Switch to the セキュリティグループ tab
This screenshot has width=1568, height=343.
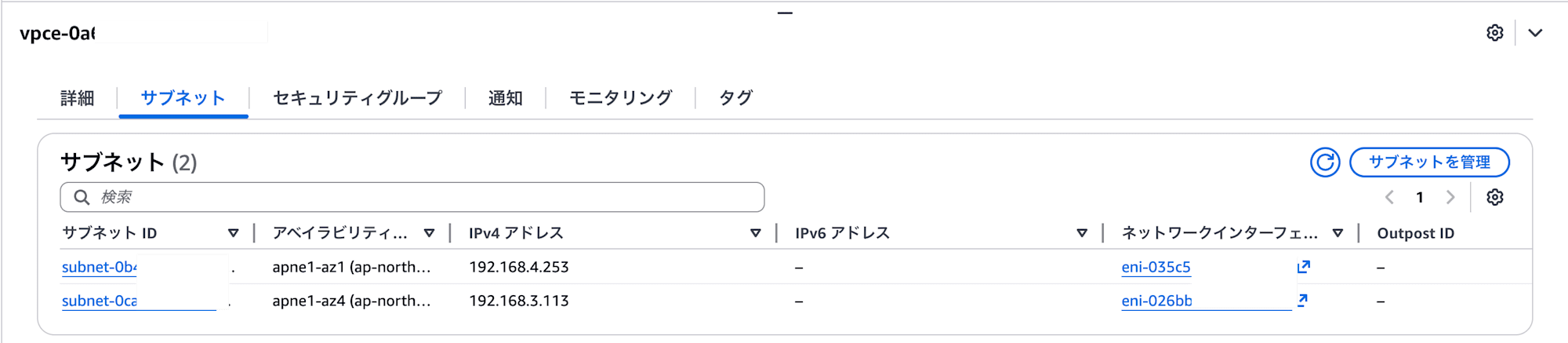[x=358, y=98]
